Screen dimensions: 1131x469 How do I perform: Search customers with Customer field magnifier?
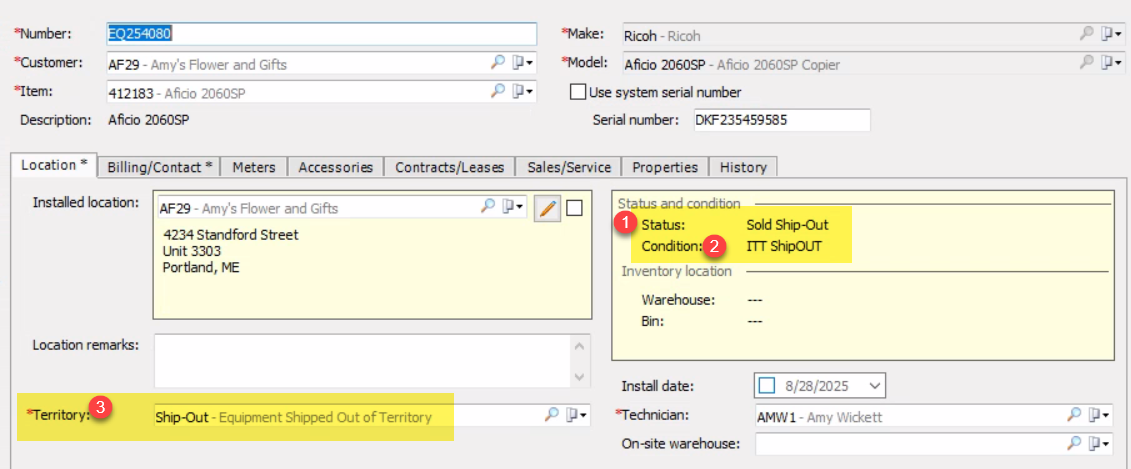tap(497, 63)
